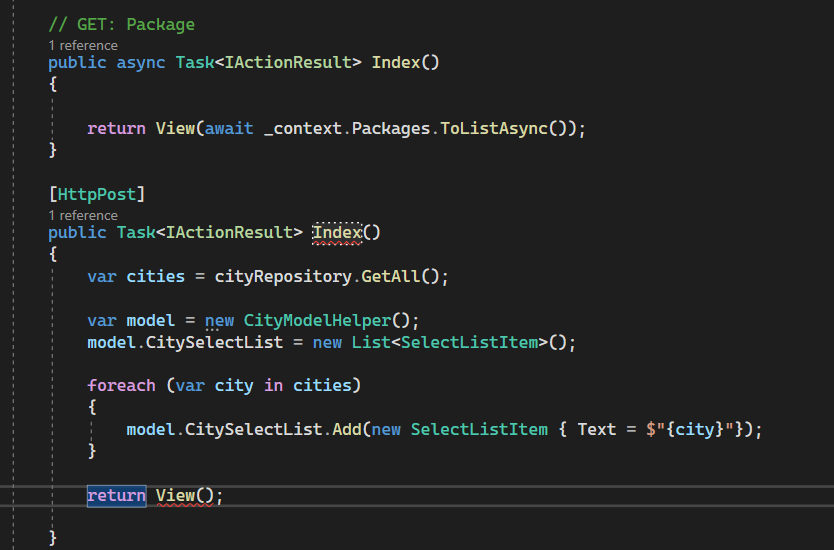Click the "foreach" keyword

point(122,386)
